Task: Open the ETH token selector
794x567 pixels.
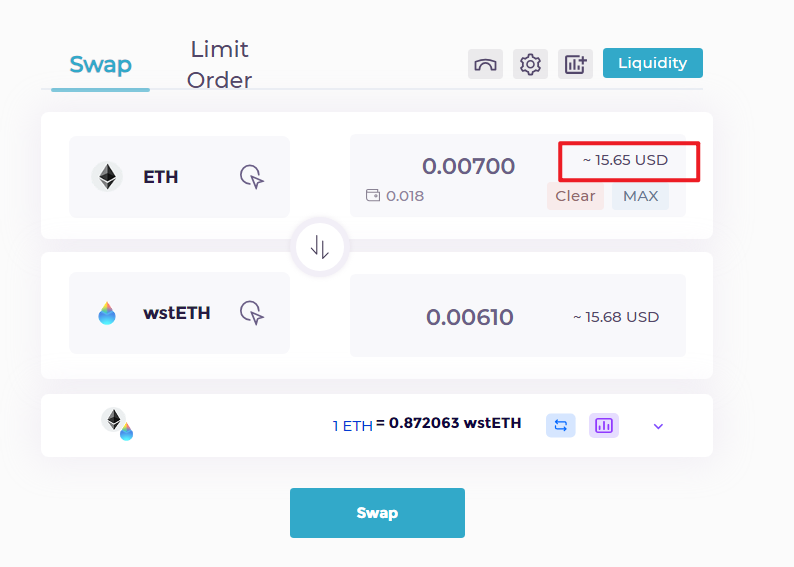Action: click(x=179, y=177)
